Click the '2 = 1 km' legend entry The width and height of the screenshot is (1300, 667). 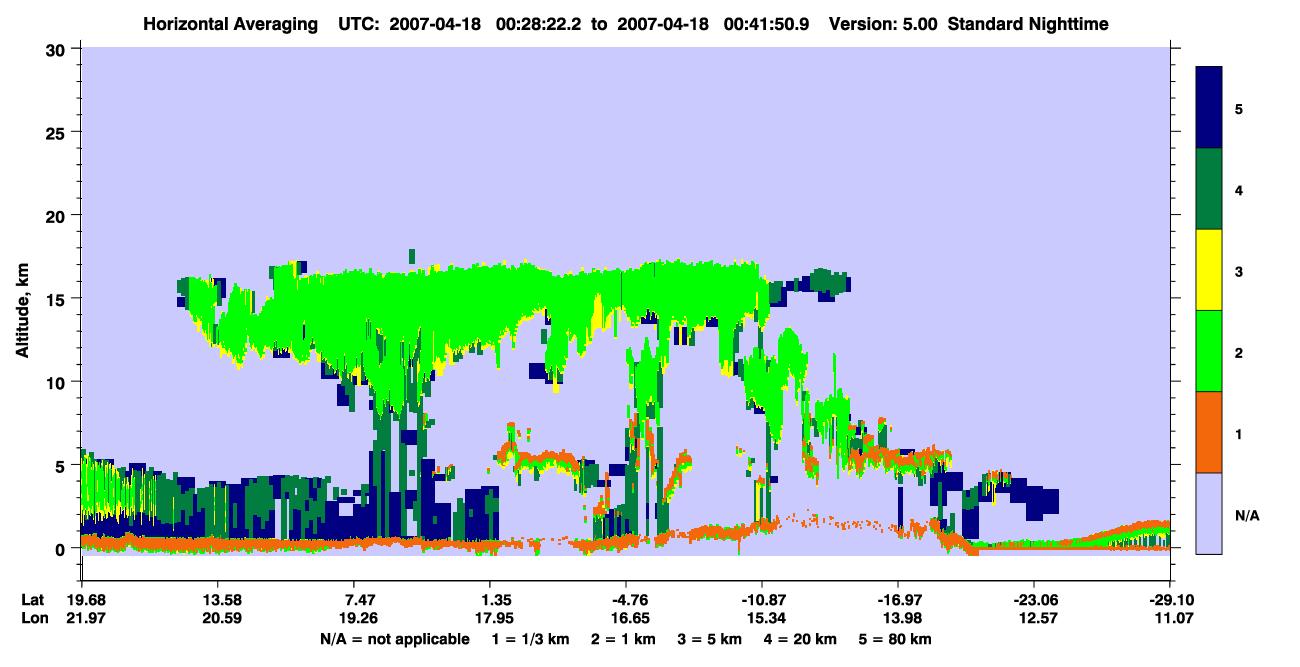click(x=623, y=639)
